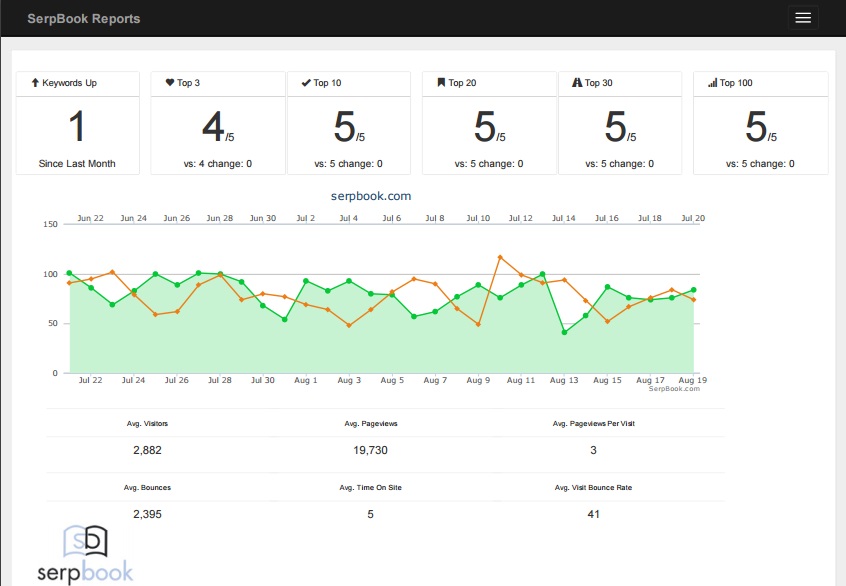Click the serpbook.com chart title
This screenshot has height=586, width=846.
371,196
